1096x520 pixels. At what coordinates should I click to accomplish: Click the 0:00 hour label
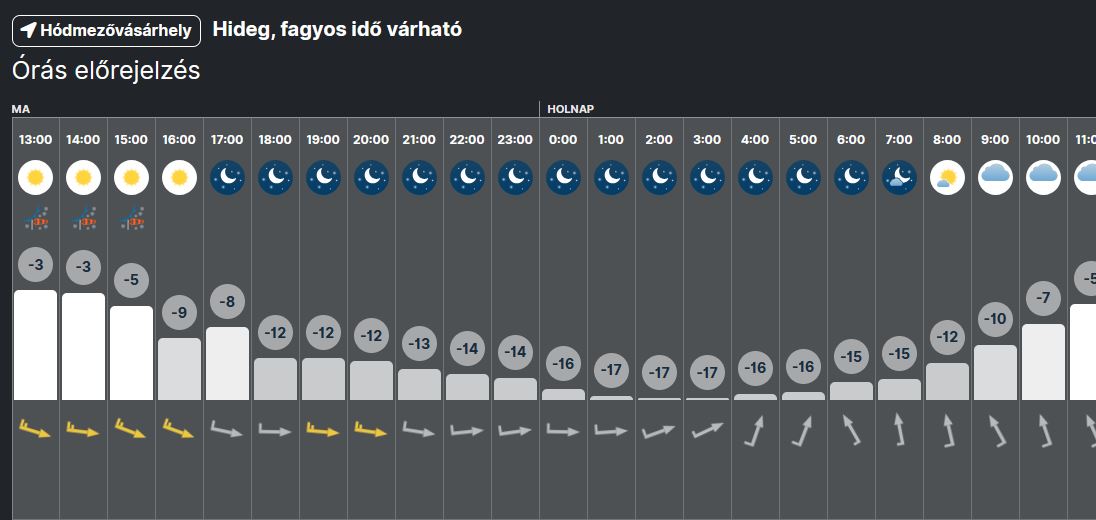tap(563, 140)
